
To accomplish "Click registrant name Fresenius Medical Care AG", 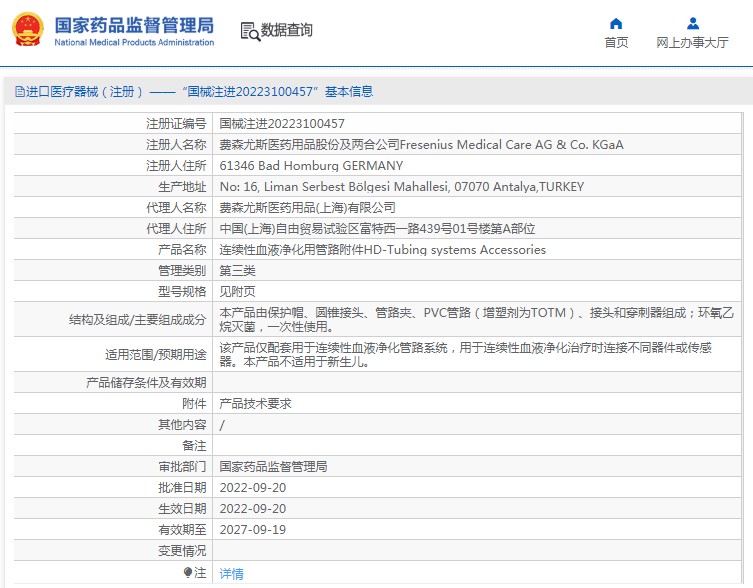I will point(421,145).
